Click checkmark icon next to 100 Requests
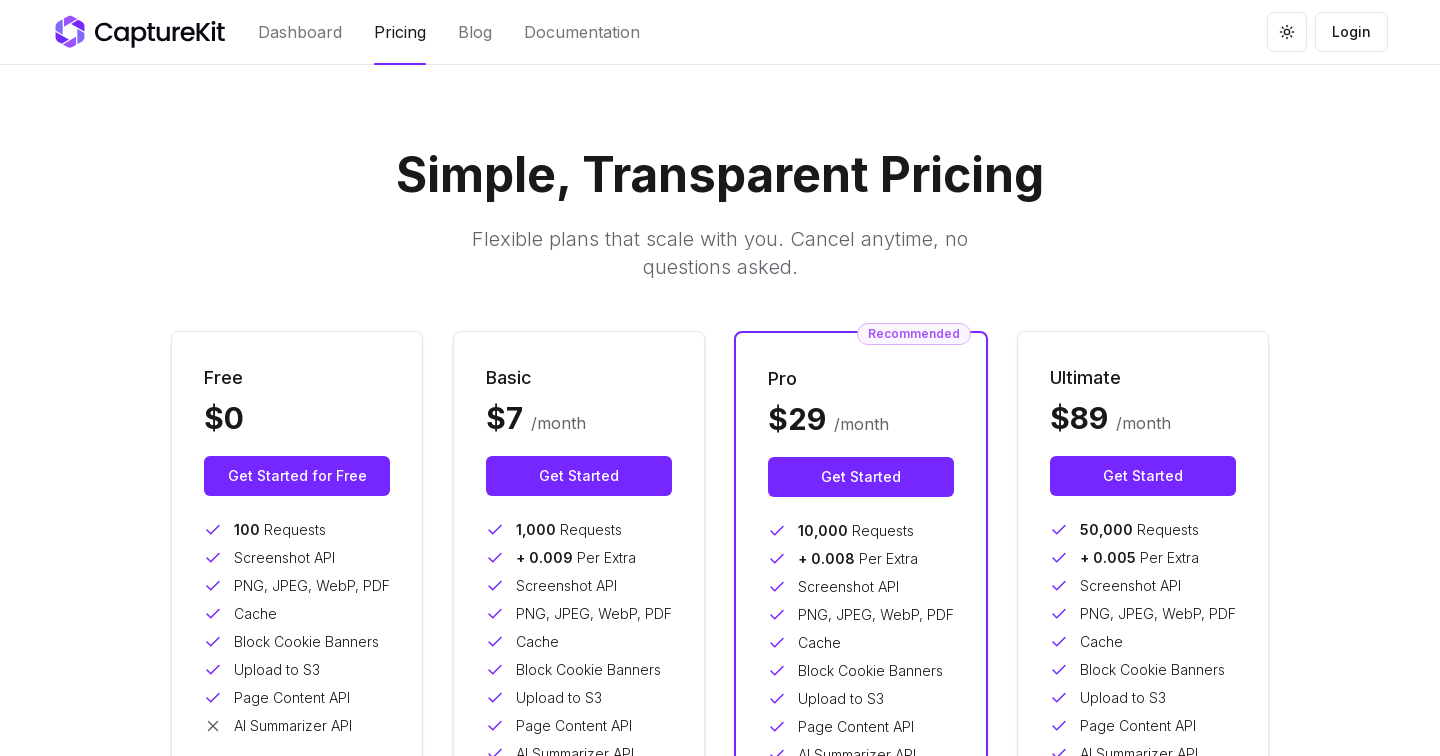Viewport: 1440px width, 756px height. pyautogui.click(x=213, y=530)
